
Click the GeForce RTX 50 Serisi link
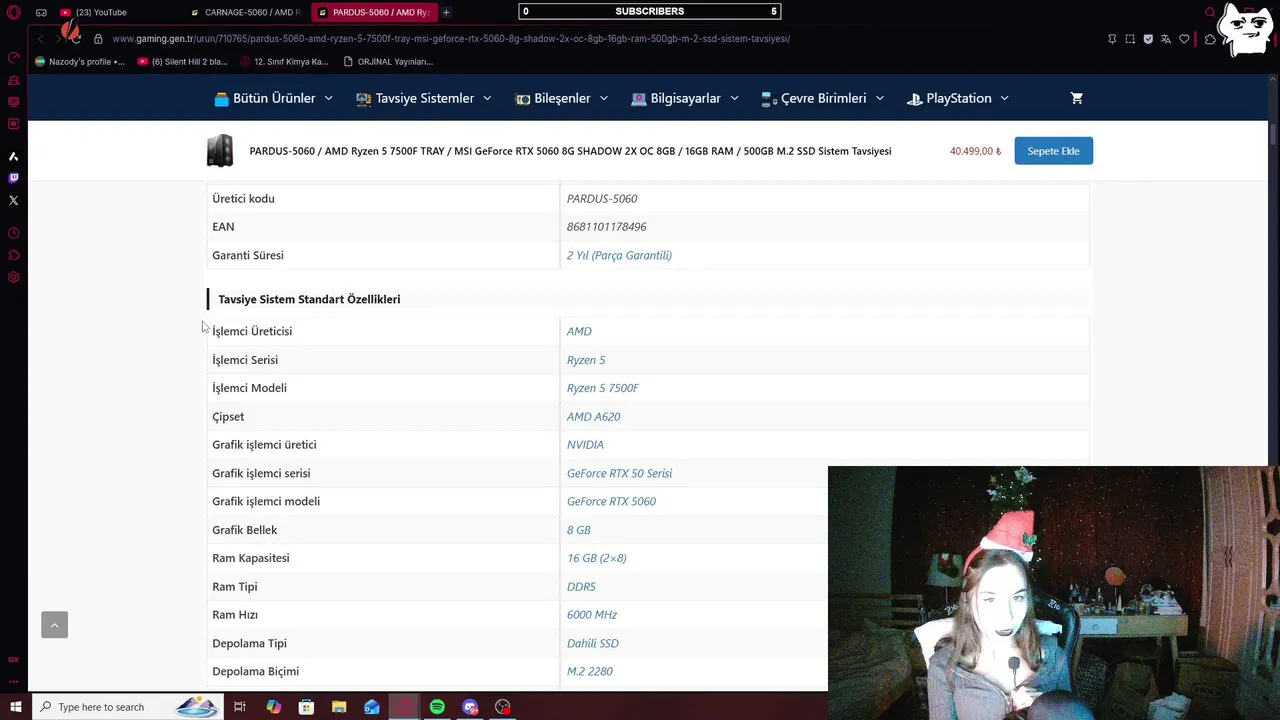[619, 473]
